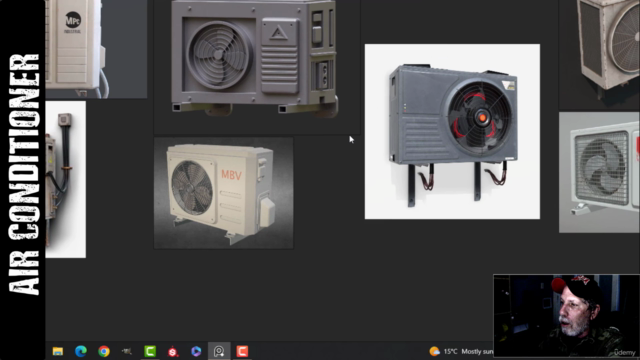Select the dark unit with red fan image
Image resolution: width=640 pixels, height=360 pixels.
[x=452, y=131]
